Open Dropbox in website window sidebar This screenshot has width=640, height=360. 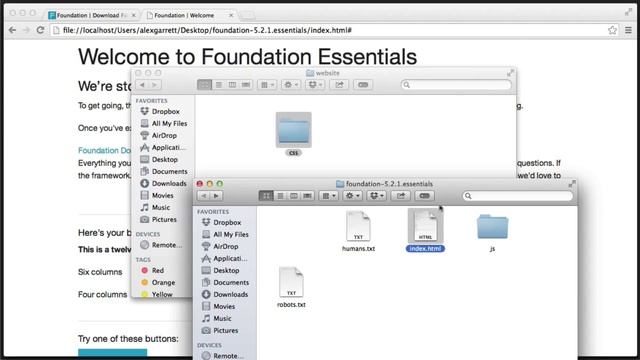[160, 111]
